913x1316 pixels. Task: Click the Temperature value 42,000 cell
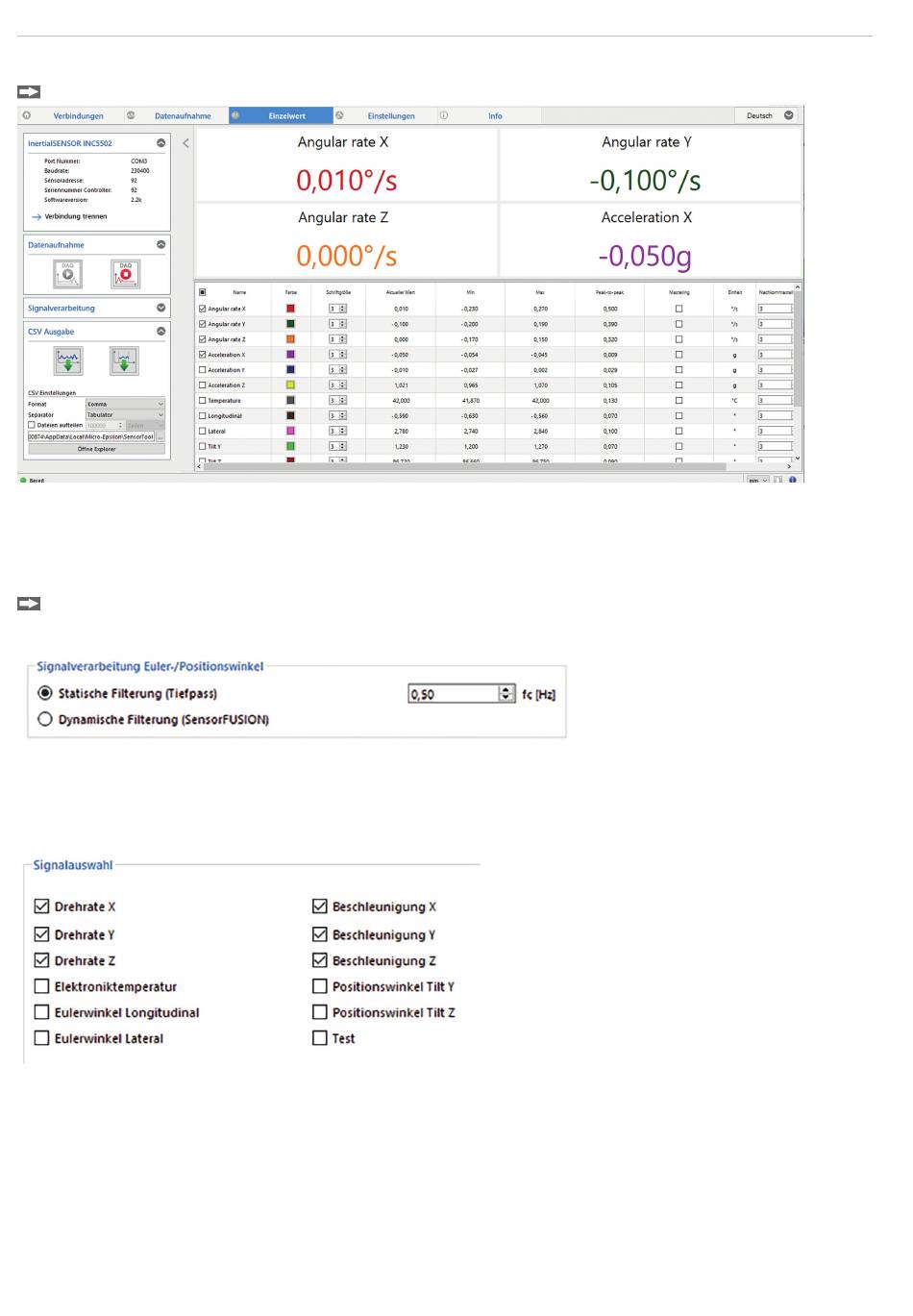402,401
